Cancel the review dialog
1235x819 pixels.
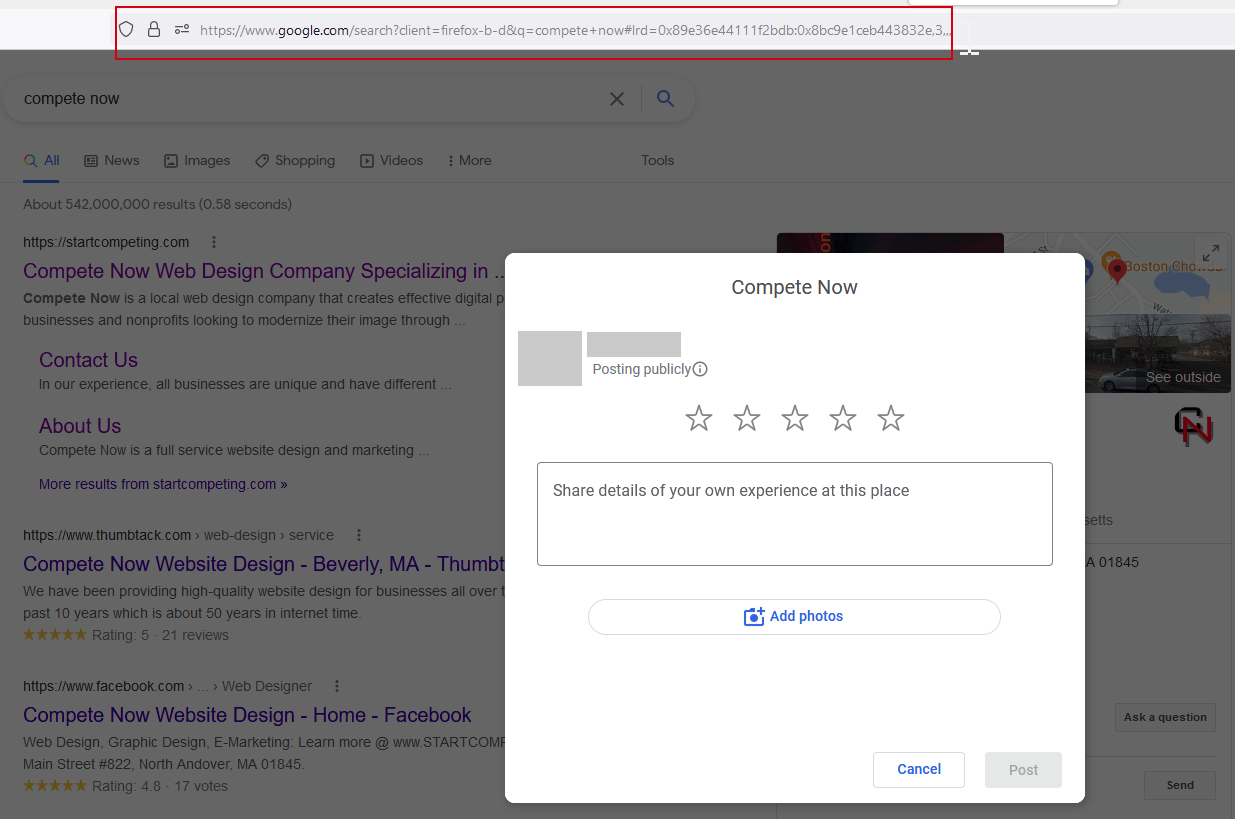coord(919,770)
